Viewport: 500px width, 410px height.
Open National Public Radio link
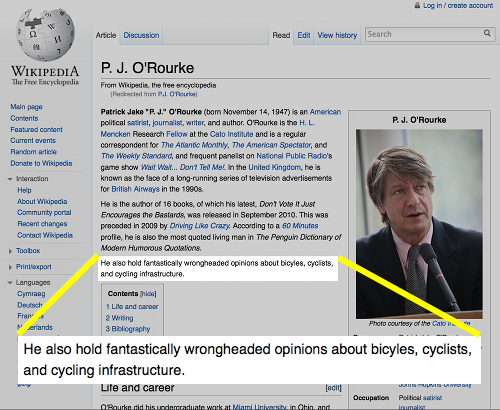(x=292, y=156)
